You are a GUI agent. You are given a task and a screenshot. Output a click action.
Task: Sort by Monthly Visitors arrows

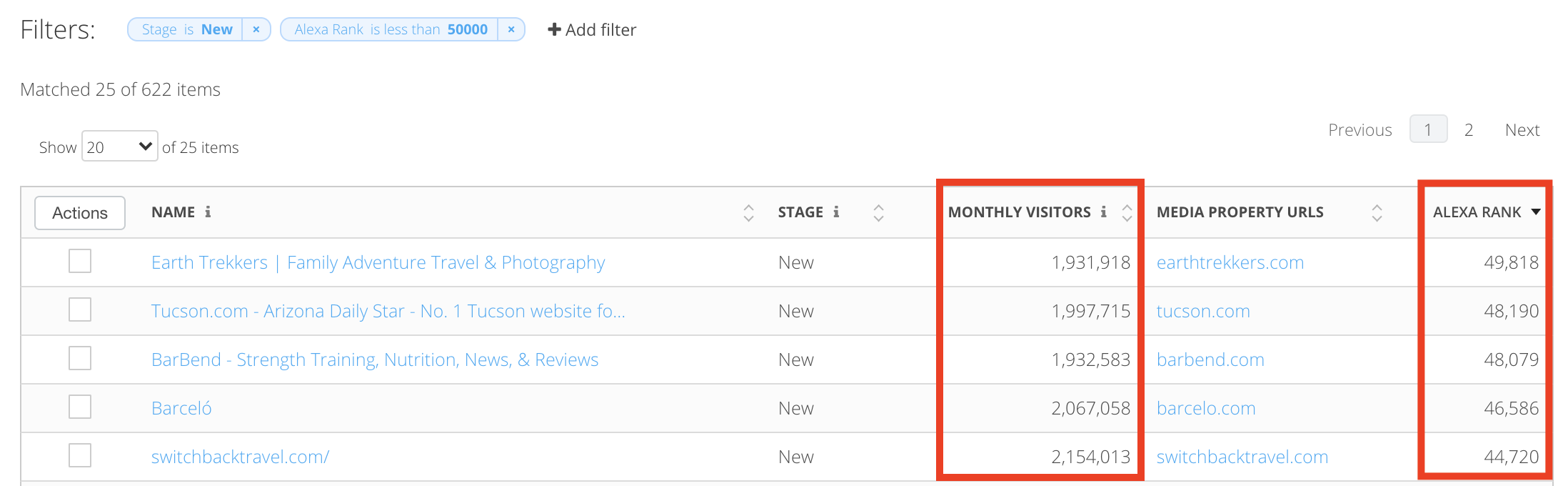click(x=1127, y=213)
